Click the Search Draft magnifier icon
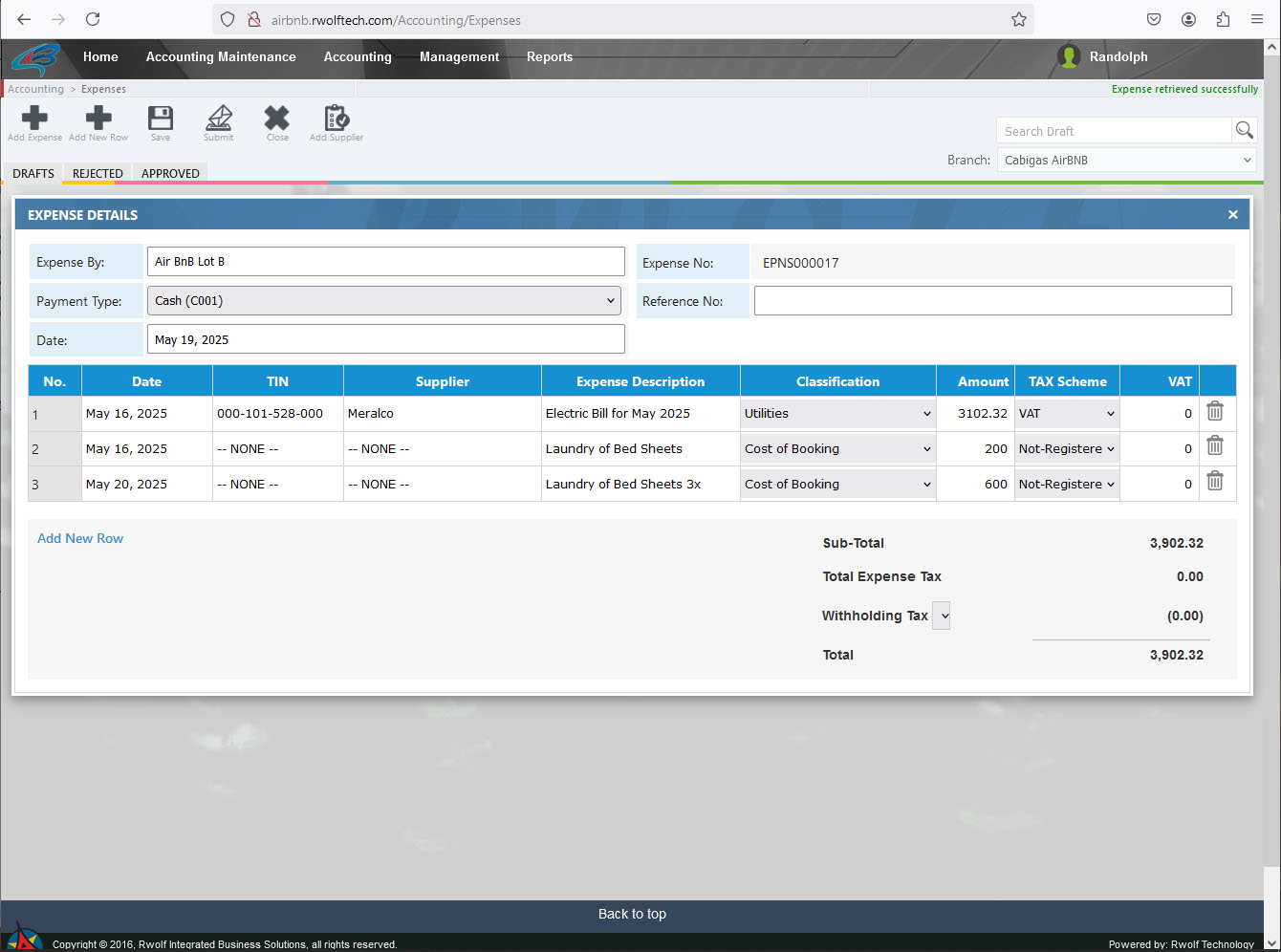Image resolution: width=1281 pixels, height=952 pixels. click(1244, 130)
